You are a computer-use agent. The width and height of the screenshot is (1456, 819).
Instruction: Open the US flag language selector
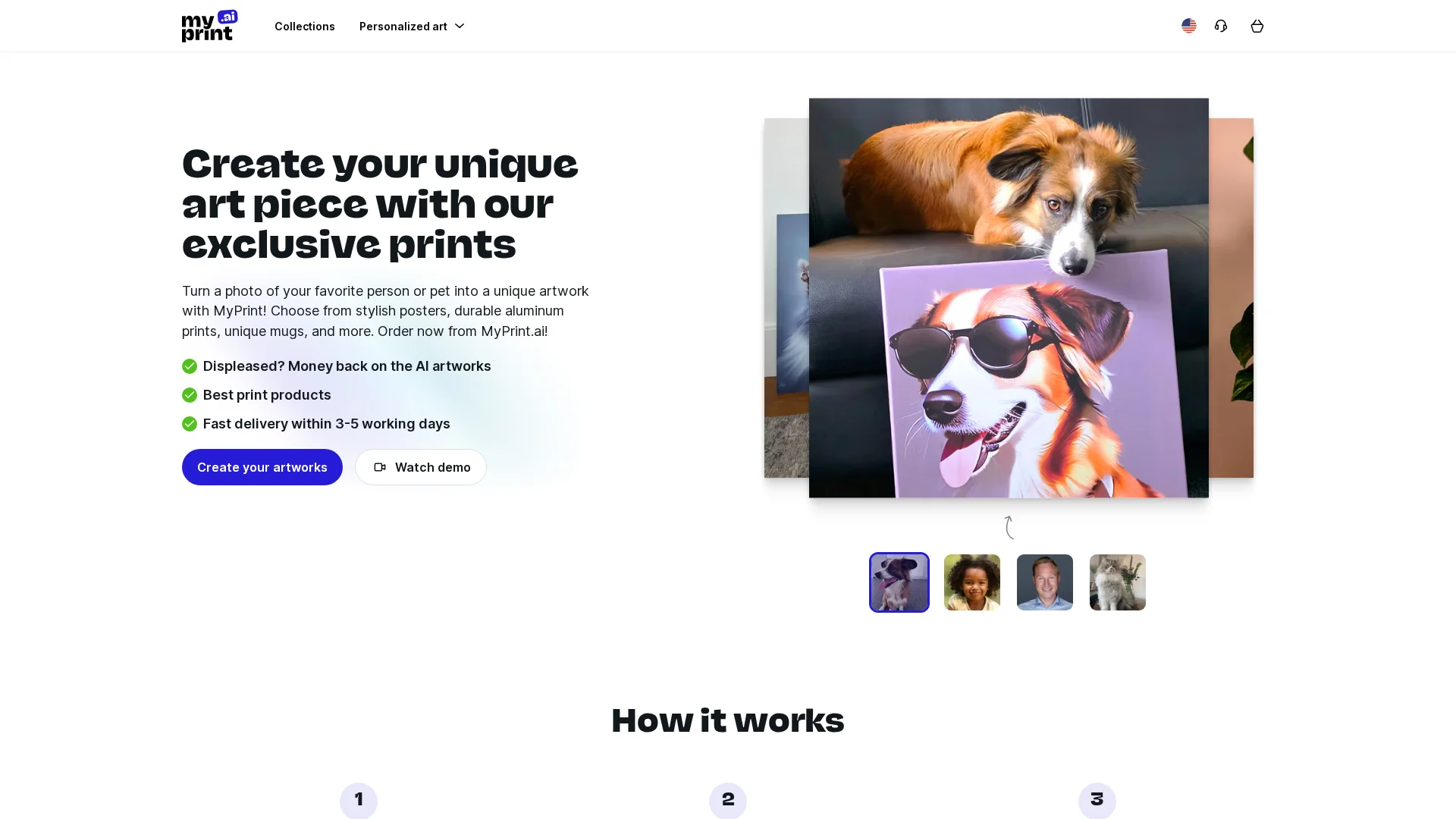tap(1188, 26)
